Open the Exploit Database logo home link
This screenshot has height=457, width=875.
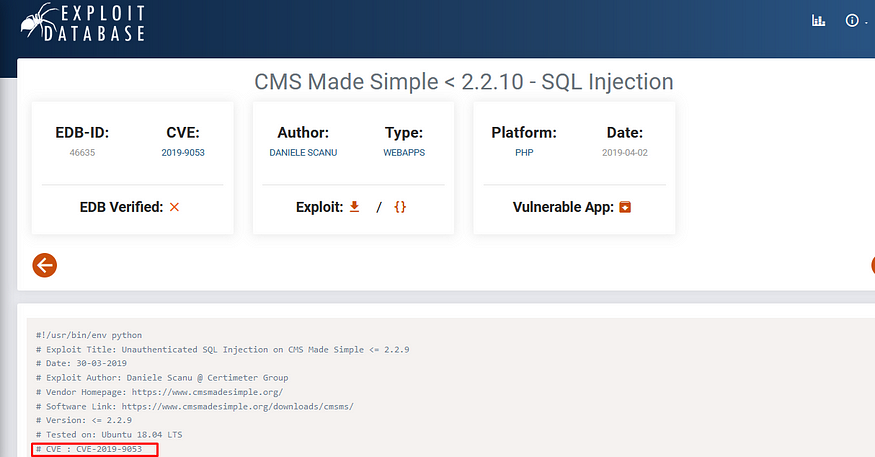coord(83,22)
